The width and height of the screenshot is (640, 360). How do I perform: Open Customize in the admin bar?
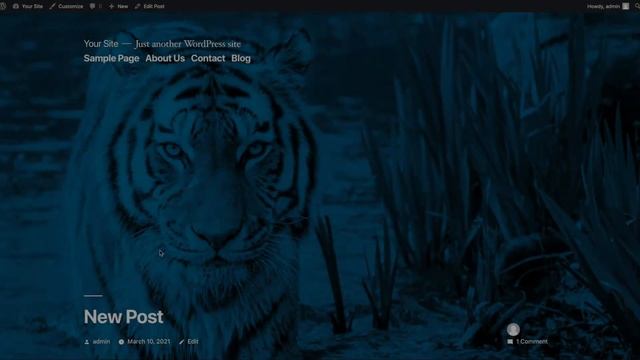click(66, 6)
